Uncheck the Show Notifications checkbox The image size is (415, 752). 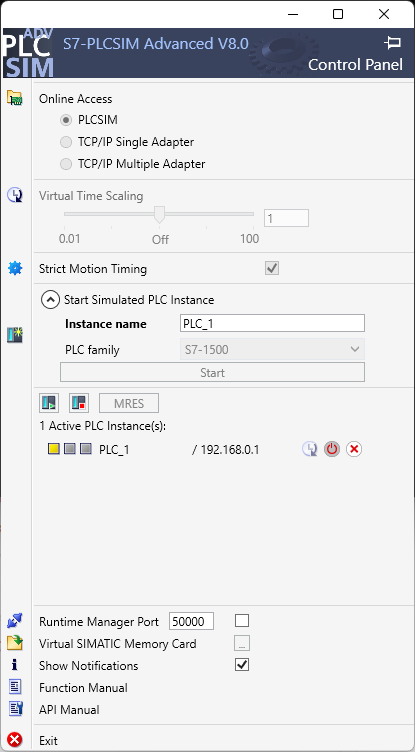pyautogui.click(x=242, y=665)
